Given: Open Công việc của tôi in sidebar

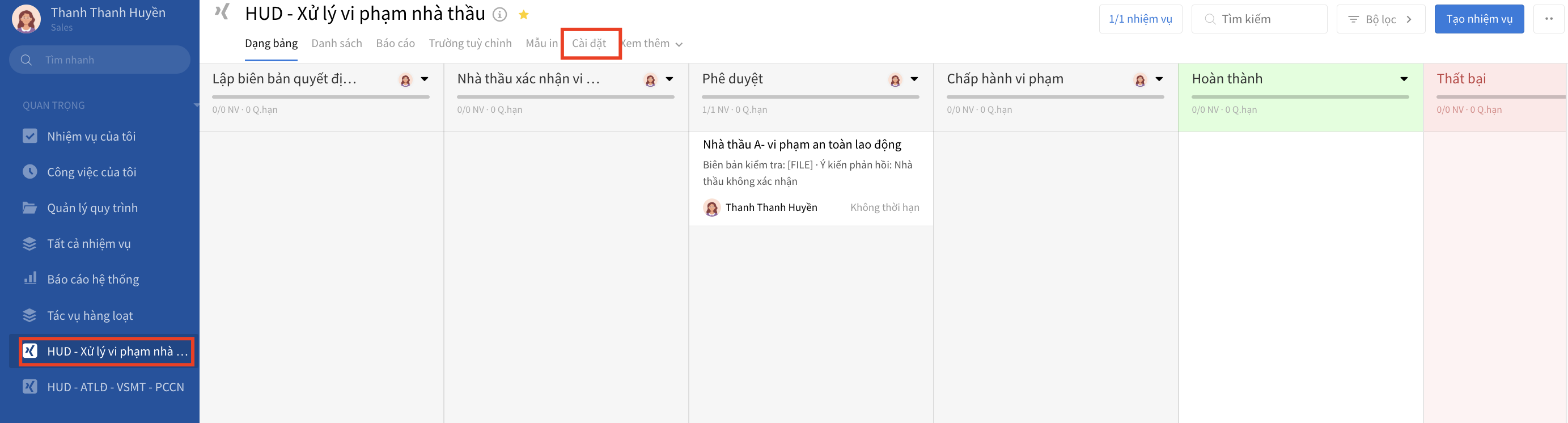Looking at the screenshot, I should coord(91,172).
